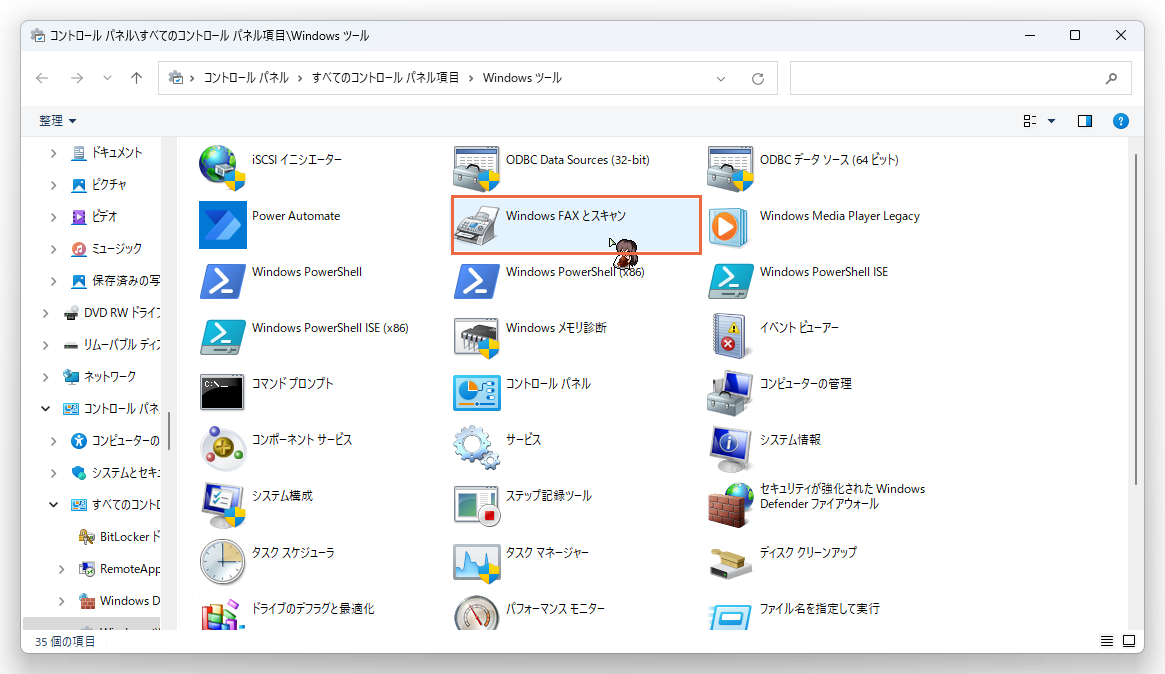The width and height of the screenshot is (1165, 674).
Task: Refresh the current folder view
Action: tap(758, 79)
